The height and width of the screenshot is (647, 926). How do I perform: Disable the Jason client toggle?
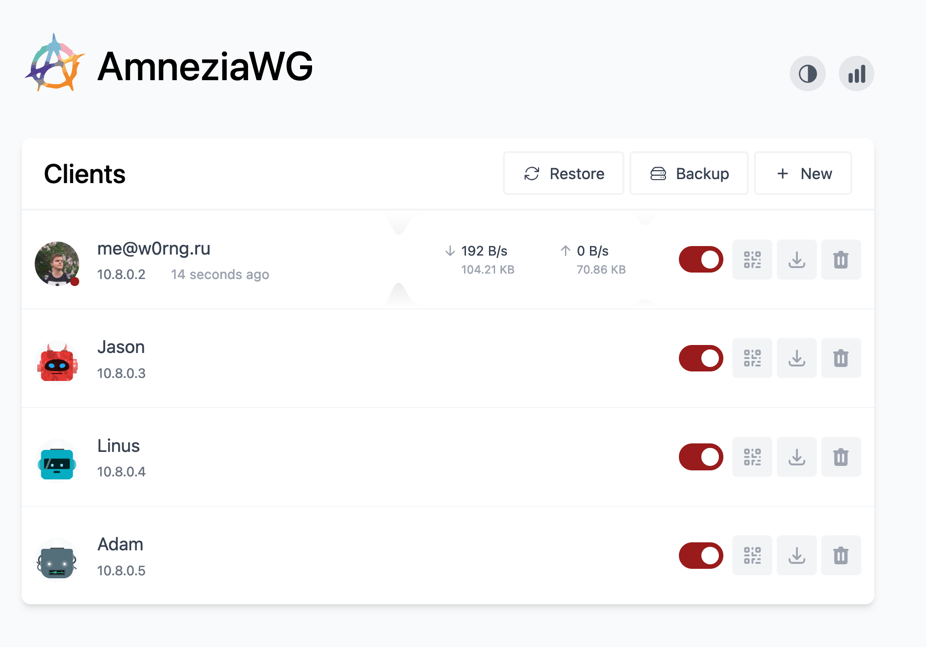click(701, 358)
